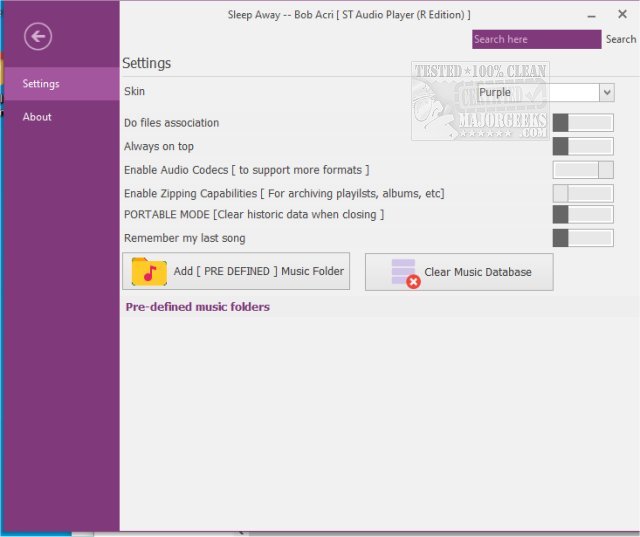Minimize the ST Audio Player window

point(591,16)
